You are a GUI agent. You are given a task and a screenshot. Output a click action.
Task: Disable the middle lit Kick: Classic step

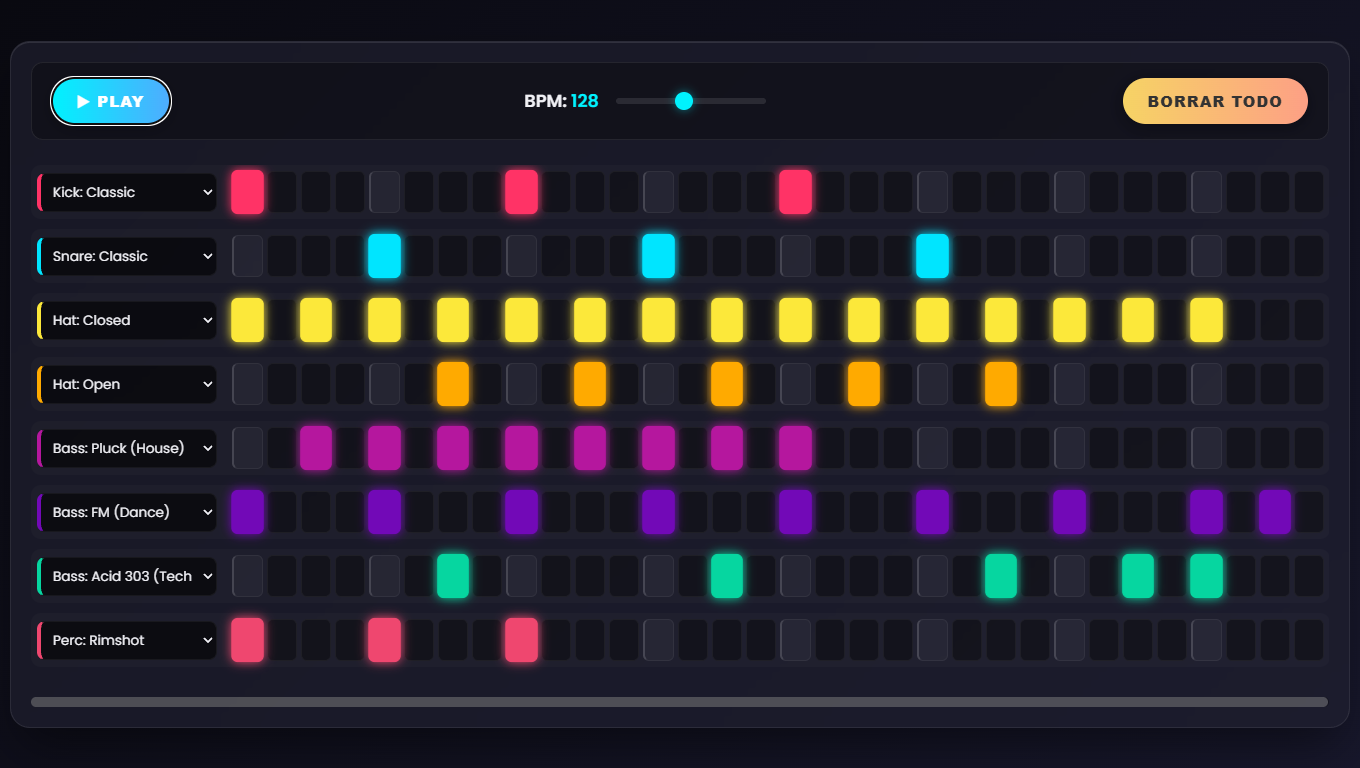click(x=522, y=192)
